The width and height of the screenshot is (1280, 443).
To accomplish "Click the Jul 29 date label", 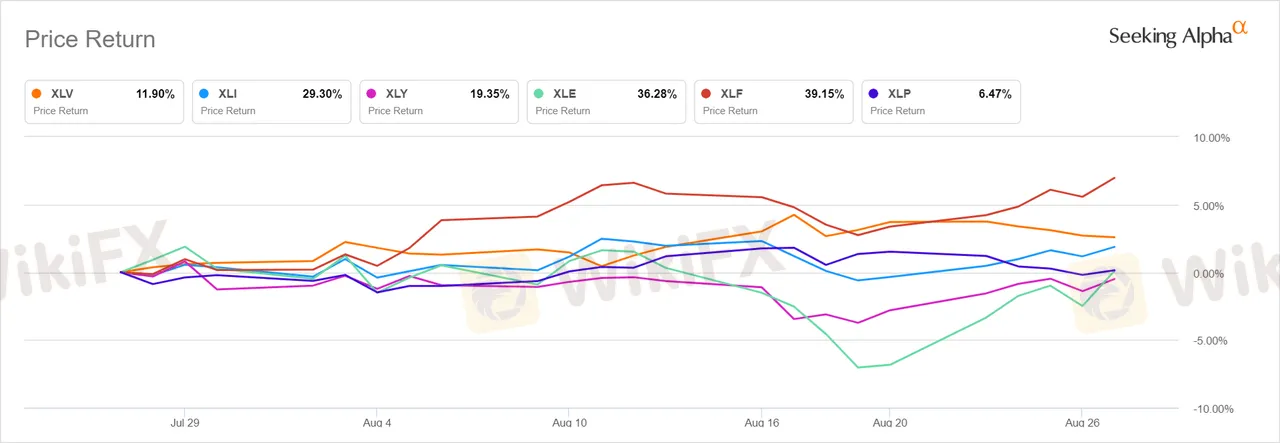I will click(x=185, y=423).
